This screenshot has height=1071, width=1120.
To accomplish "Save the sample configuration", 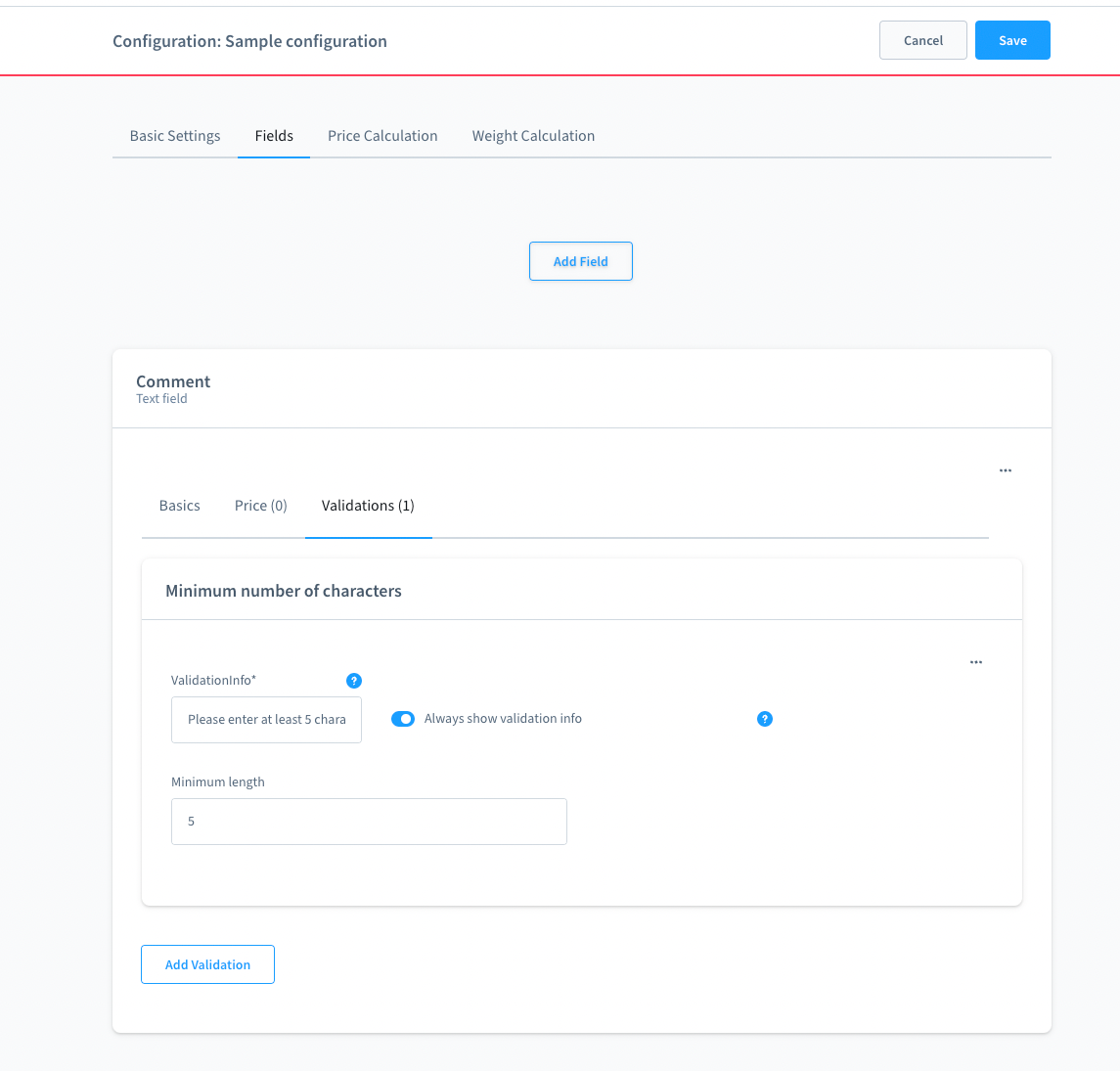I will click(x=1012, y=40).
